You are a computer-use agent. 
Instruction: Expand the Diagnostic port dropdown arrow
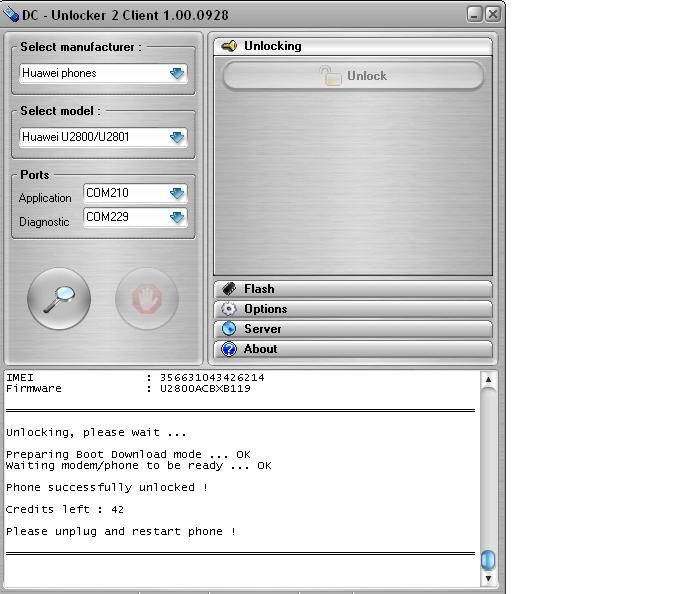point(177,217)
